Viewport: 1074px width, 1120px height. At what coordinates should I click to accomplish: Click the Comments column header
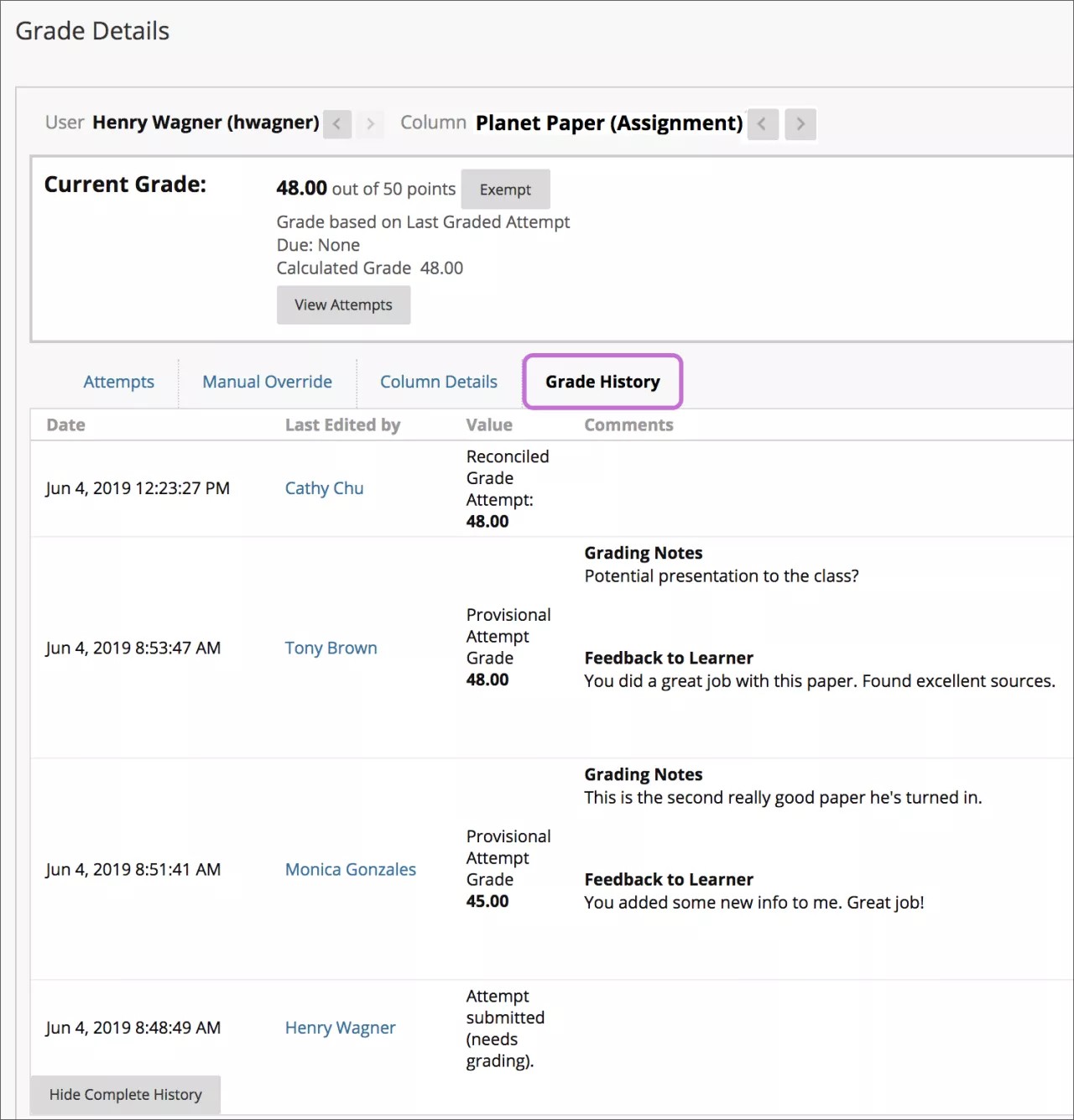pyautogui.click(x=628, y=425)
